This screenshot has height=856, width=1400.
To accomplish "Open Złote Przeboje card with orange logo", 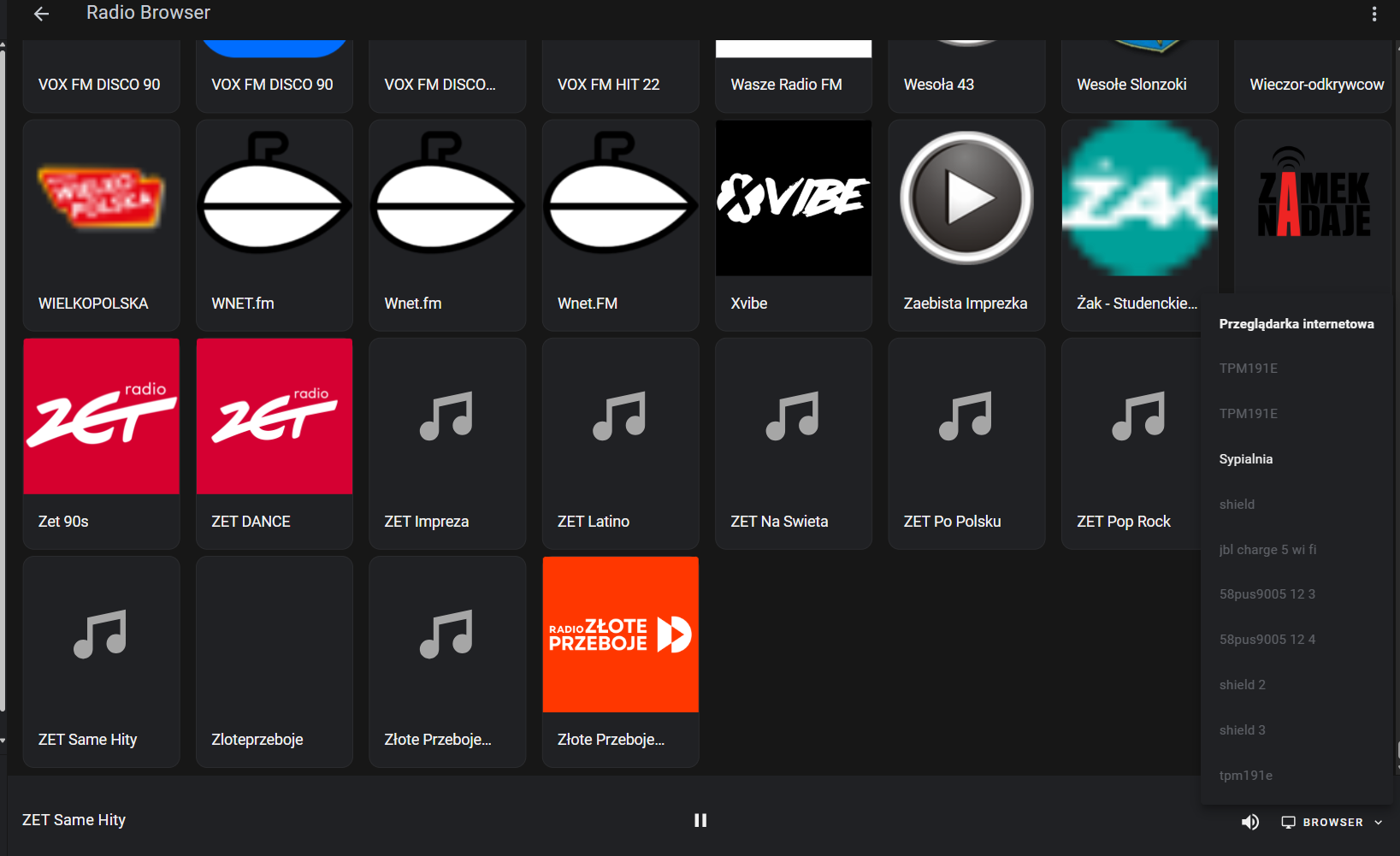I will pos(621,662).
